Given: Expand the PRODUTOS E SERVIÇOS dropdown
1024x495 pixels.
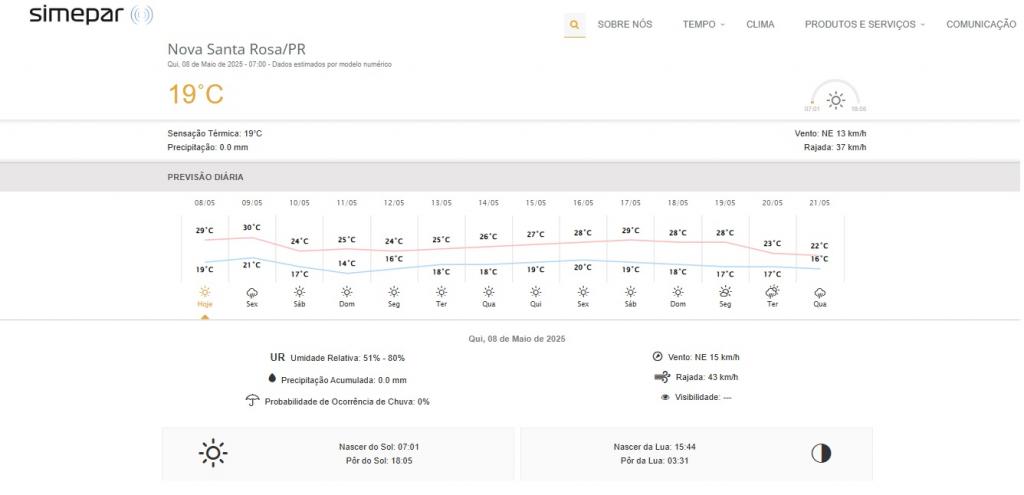Looking at the screenshot, I should [x=864, y=25].
